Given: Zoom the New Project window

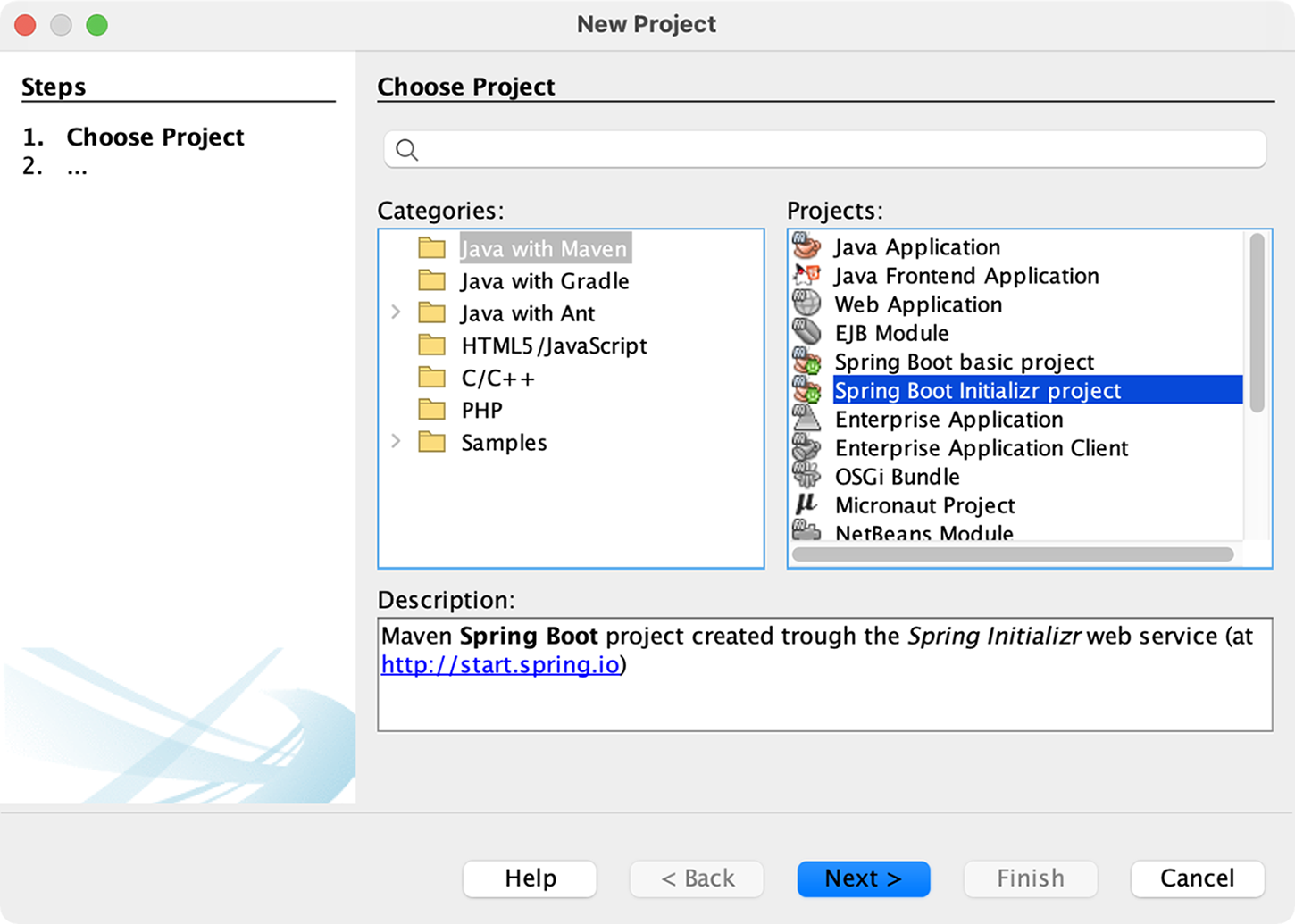Looking at the screenshot, I should [x=97, y=25].
